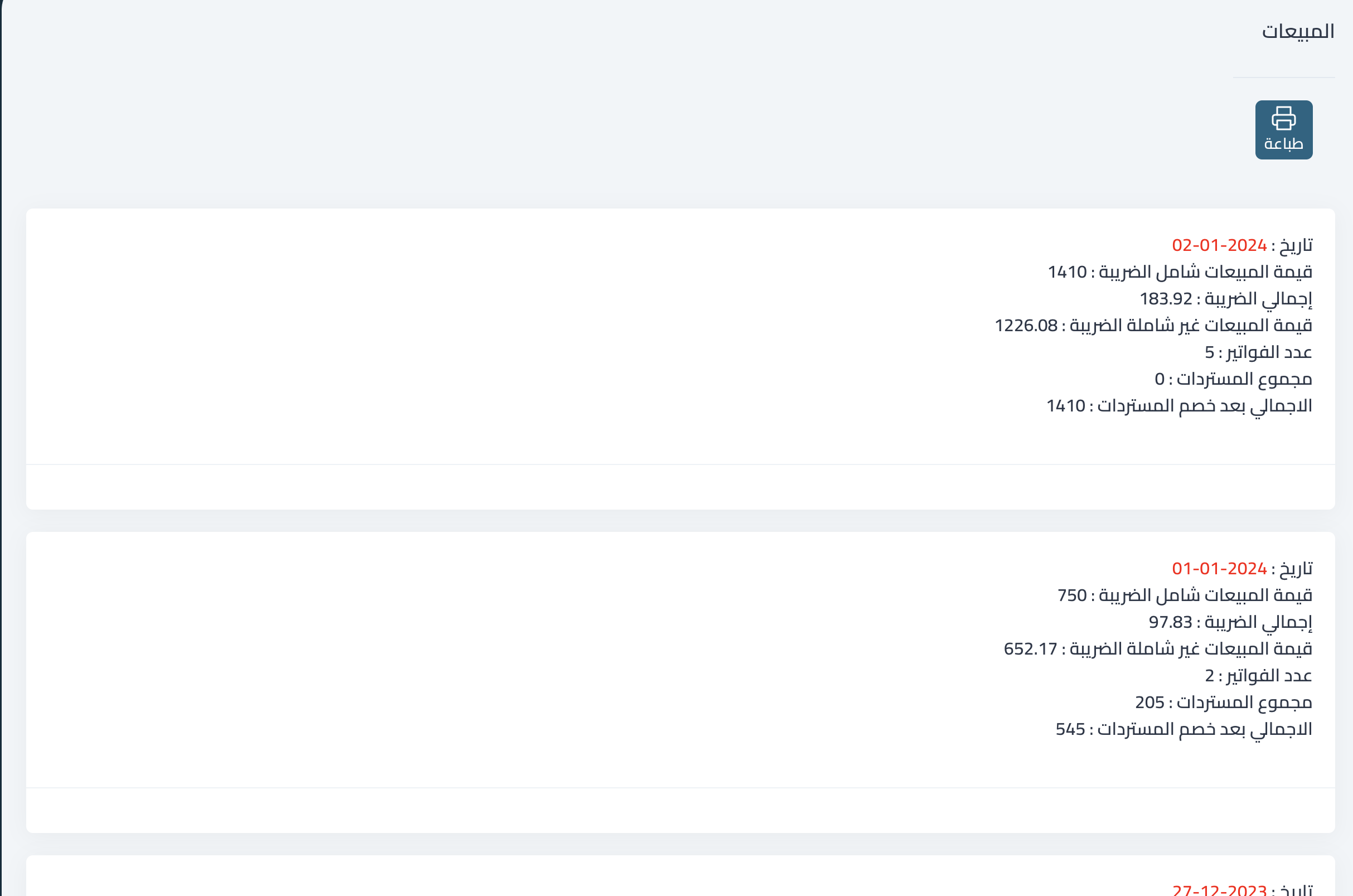The image size is (1353, 896).
Task: Click the طباعة print button label
Action: click(x=1283, y=143)
